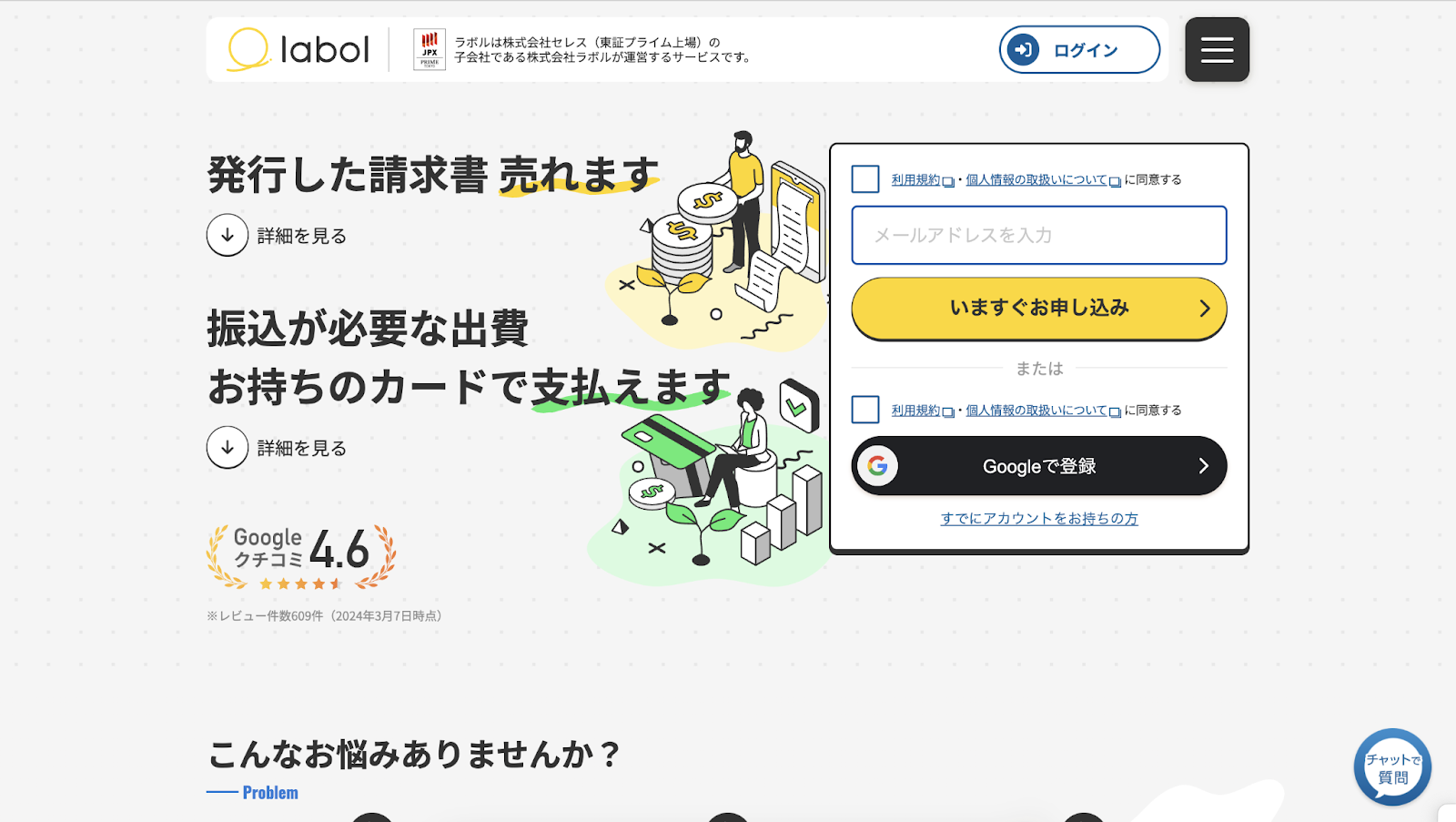Check the agreement box above Googleで登録

pyautogui.click(x=865, y=410)
